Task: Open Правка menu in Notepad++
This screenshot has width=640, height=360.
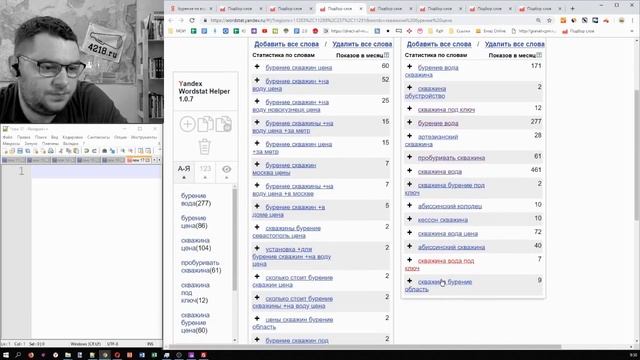Action: [x=24, y=137]
